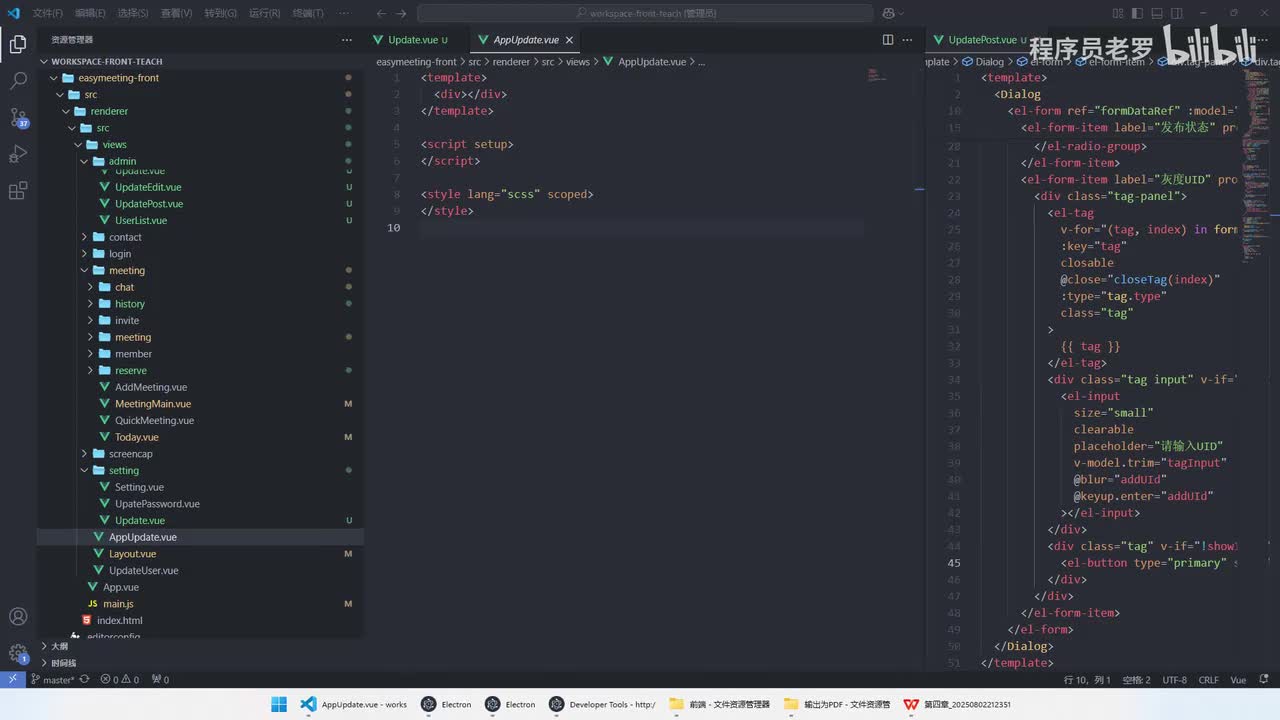Screen dimensions: 1280x720
Task: Click the master* branch in status bar
Action: coord(52,679)
